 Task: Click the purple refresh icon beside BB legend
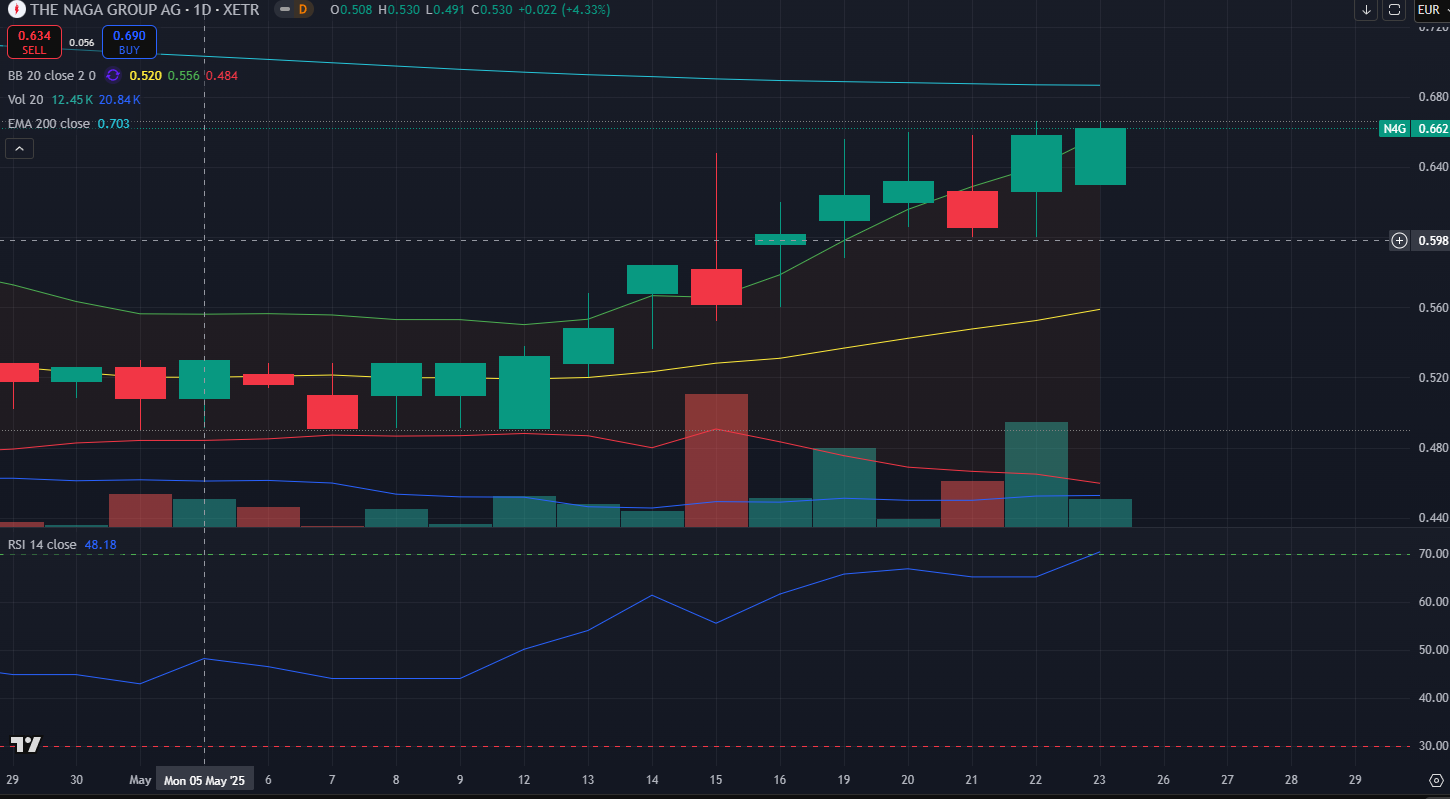click(x=113, y=75)
